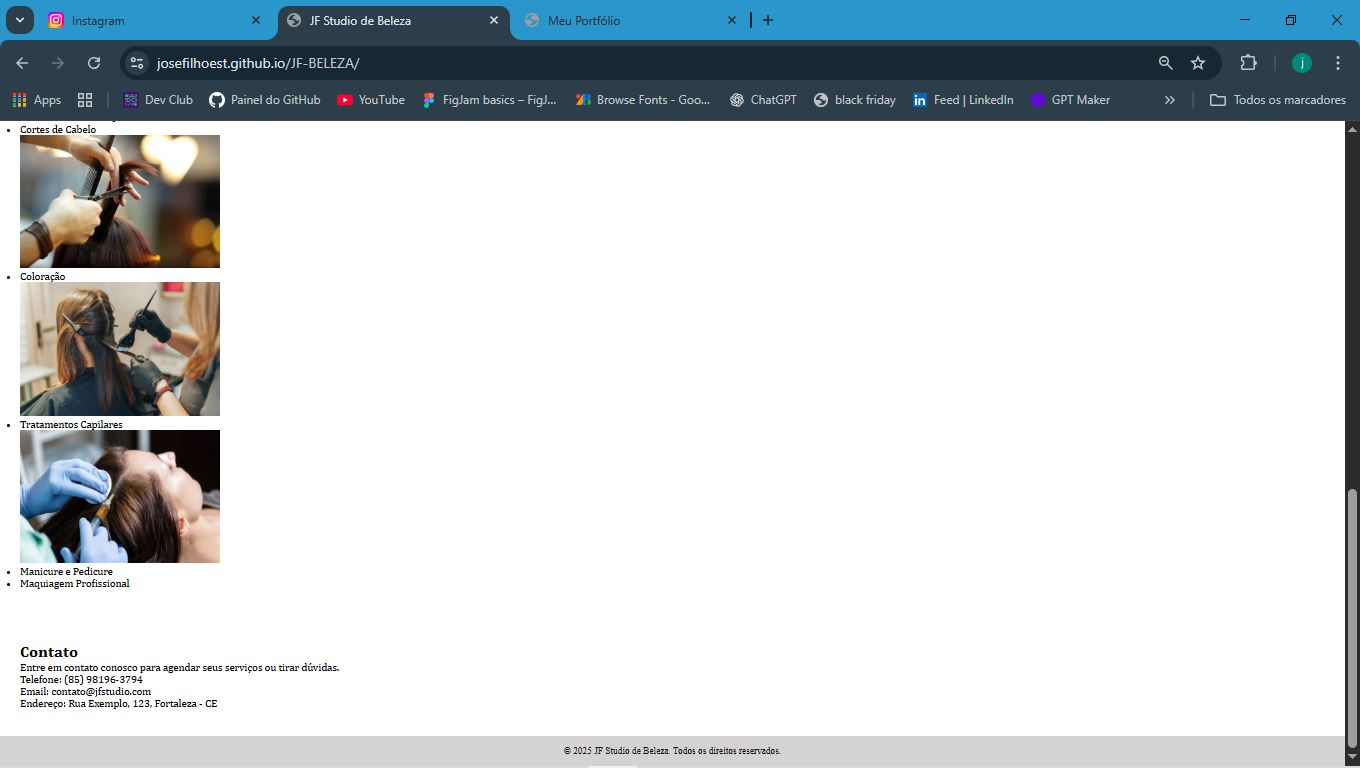Image resolution: width=1360 pixels, height=768 pixels.
Task: Open the Dev Club bookmark
Action: coord(158,100)
